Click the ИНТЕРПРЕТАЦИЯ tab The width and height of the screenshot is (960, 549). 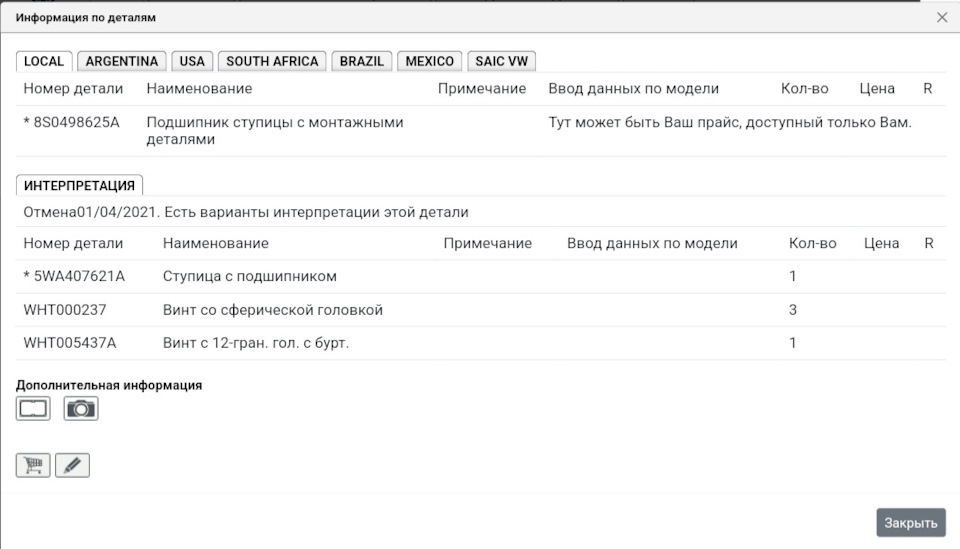(x=80, y=185)
